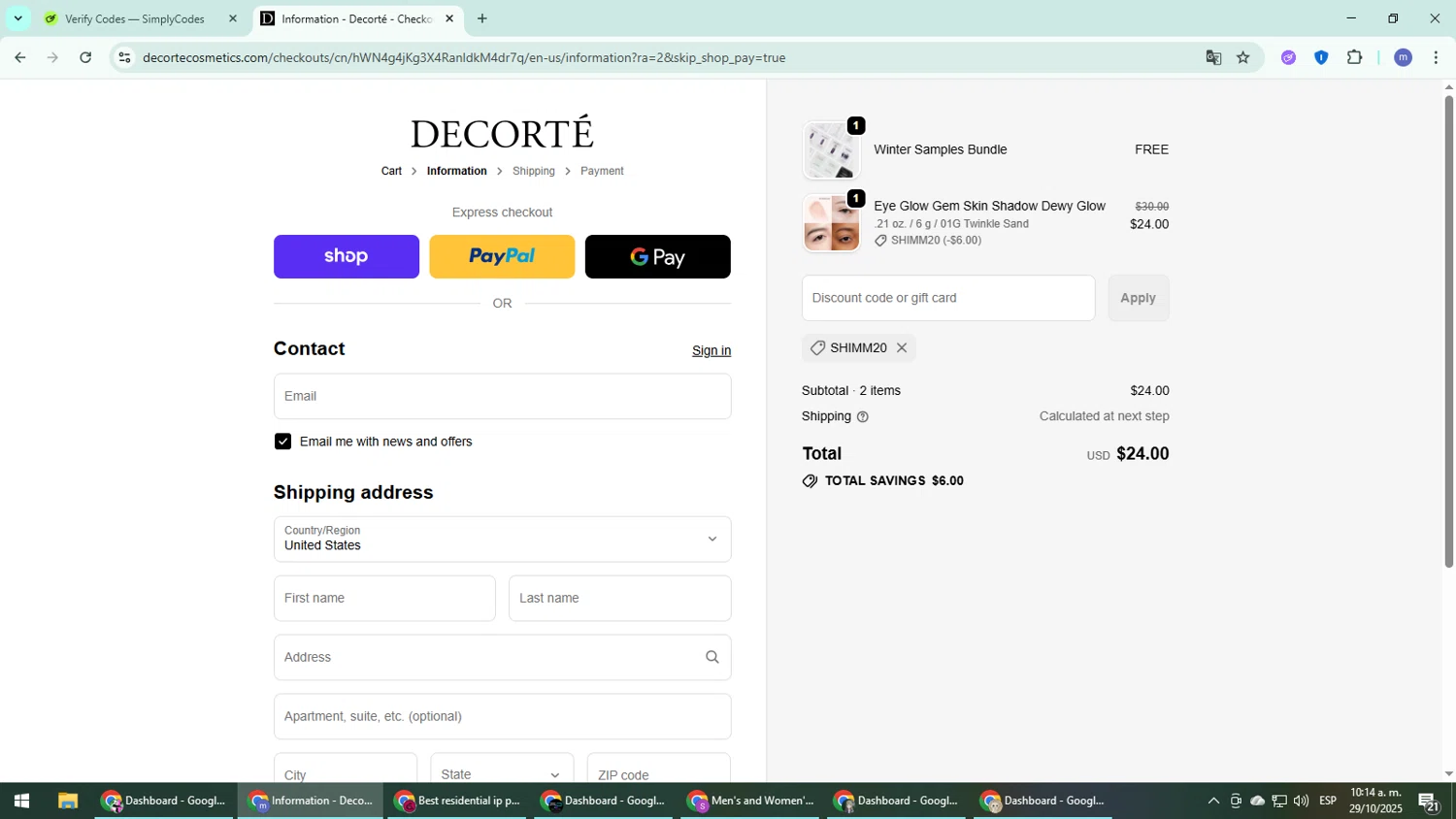Click the ESP language indicator
This screenshot has height=819, width=1456.
click(1328, 801)
